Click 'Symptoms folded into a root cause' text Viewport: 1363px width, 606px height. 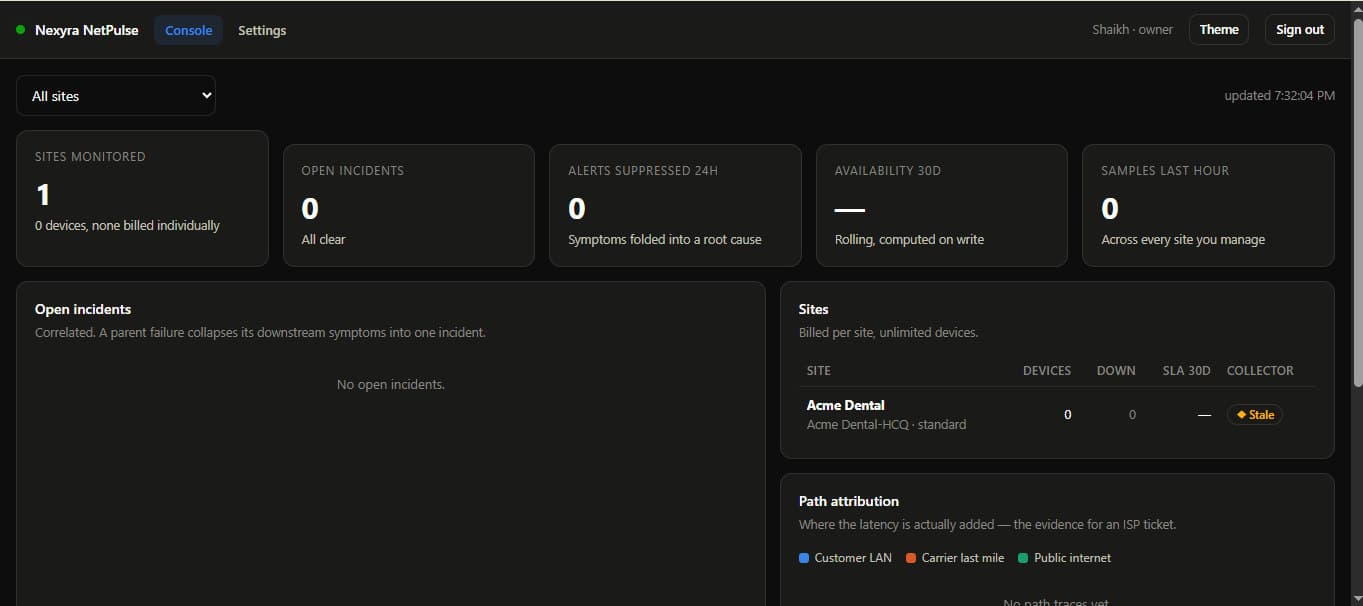(665, 239)
